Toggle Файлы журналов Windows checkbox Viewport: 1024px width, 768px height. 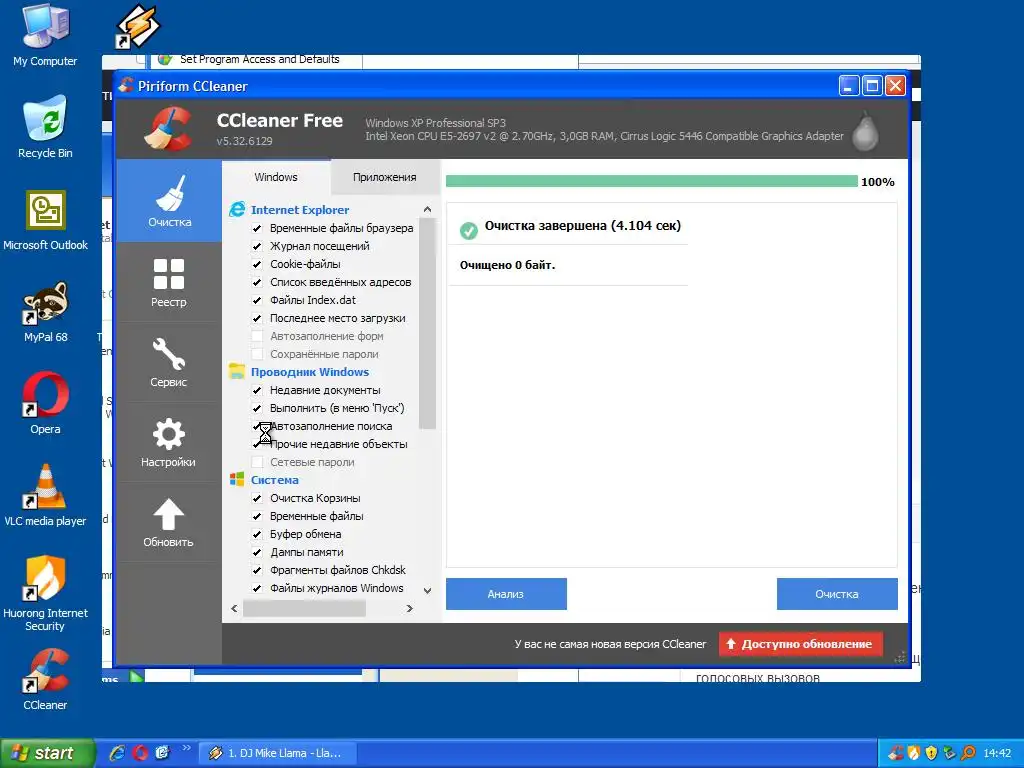(257, 588)
